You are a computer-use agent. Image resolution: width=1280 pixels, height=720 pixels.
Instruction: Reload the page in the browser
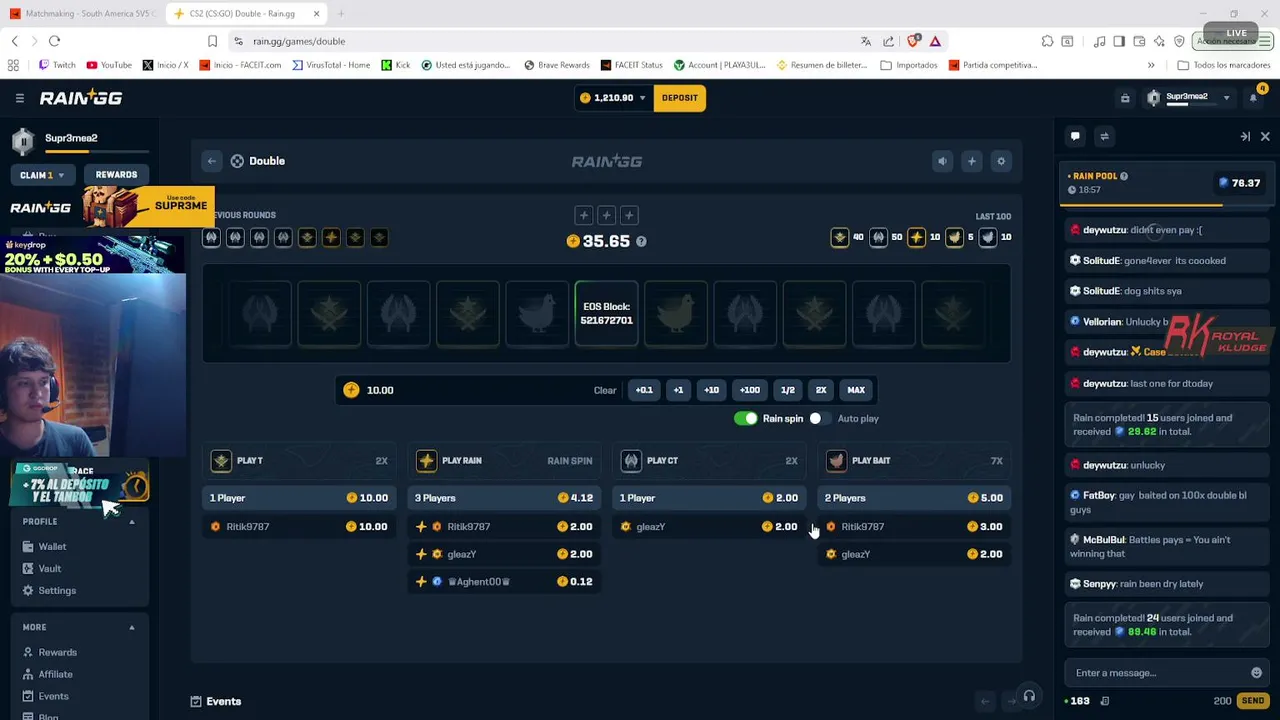(x=54, y=41)
